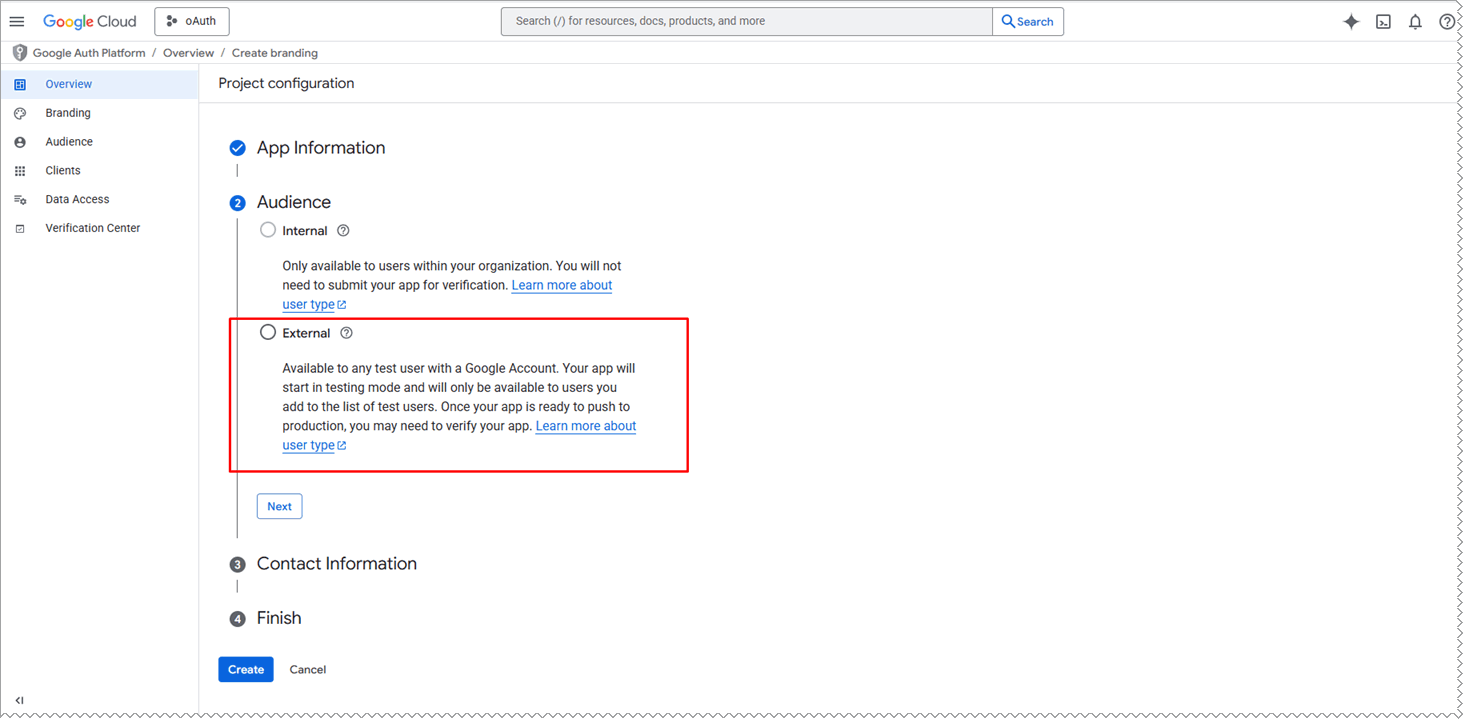
Task: Click the Project configuration heading
Action: click(286, 83)
